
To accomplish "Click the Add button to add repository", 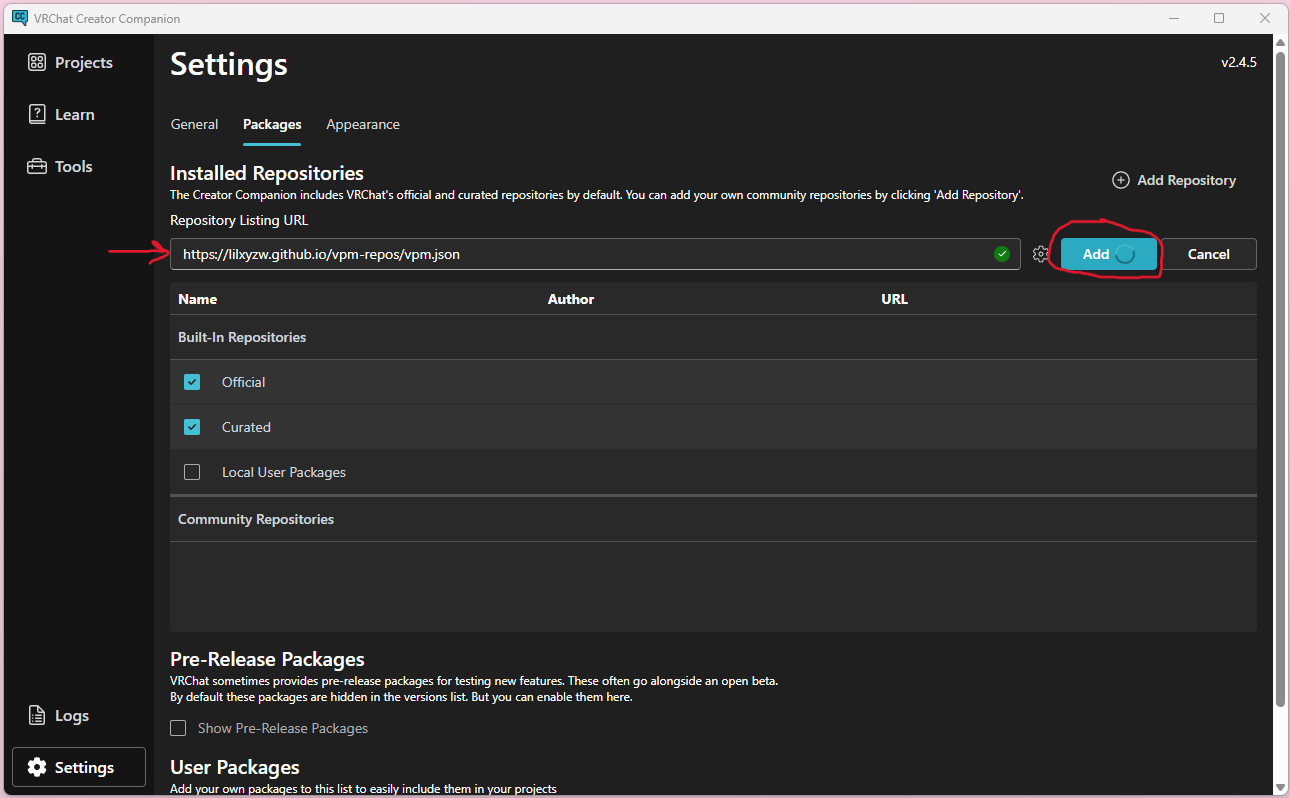I will 1108,254.
